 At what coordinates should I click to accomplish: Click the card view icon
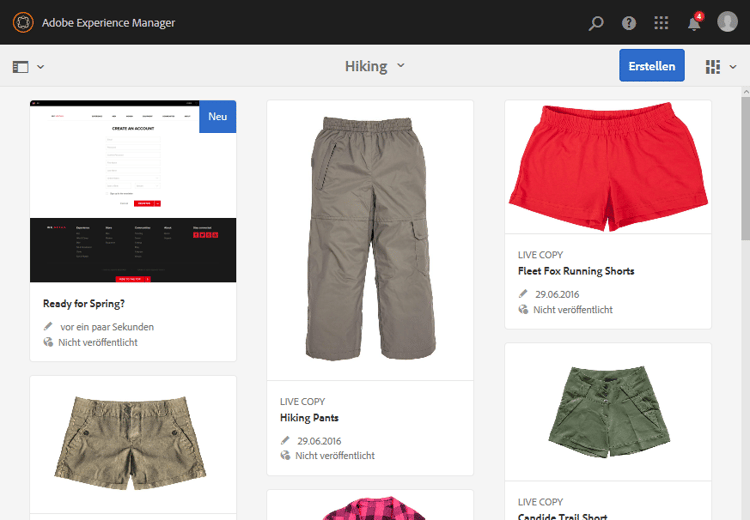[713, 67]
